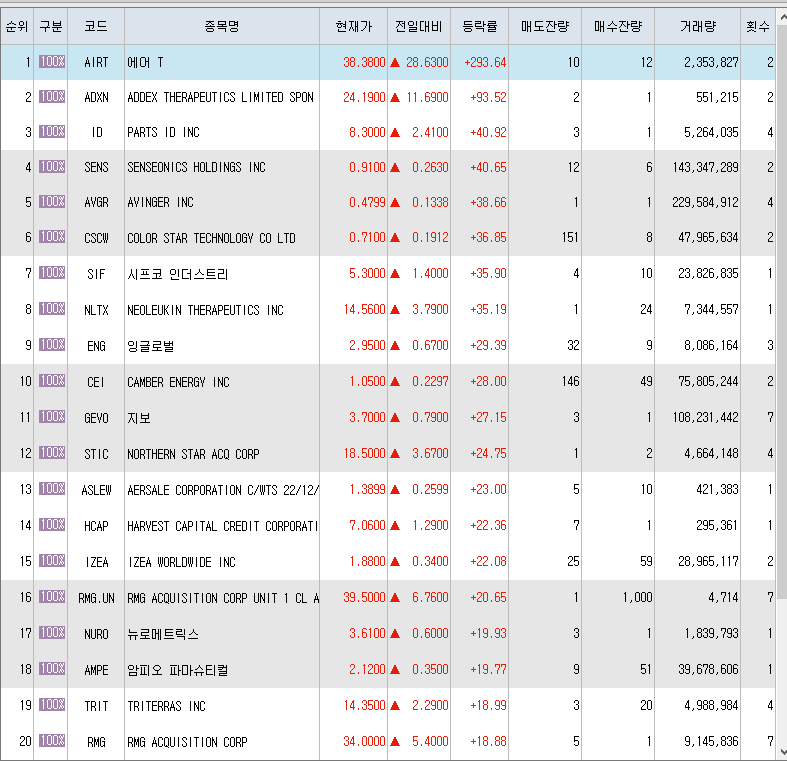Screen dimensions: 787x761
Task: Select the 암피오 파마슈티컬 name
Action: point(178,670)
